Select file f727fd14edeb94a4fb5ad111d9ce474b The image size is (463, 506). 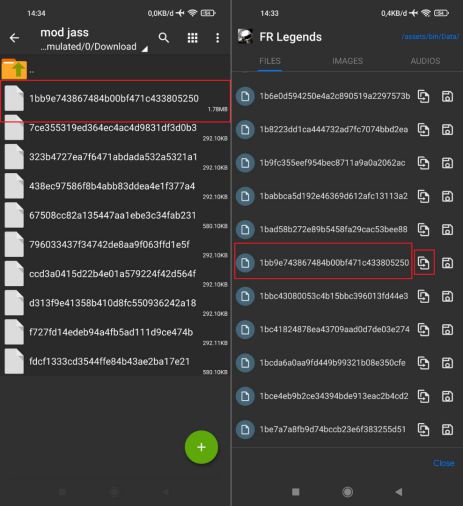pos(115,333)
